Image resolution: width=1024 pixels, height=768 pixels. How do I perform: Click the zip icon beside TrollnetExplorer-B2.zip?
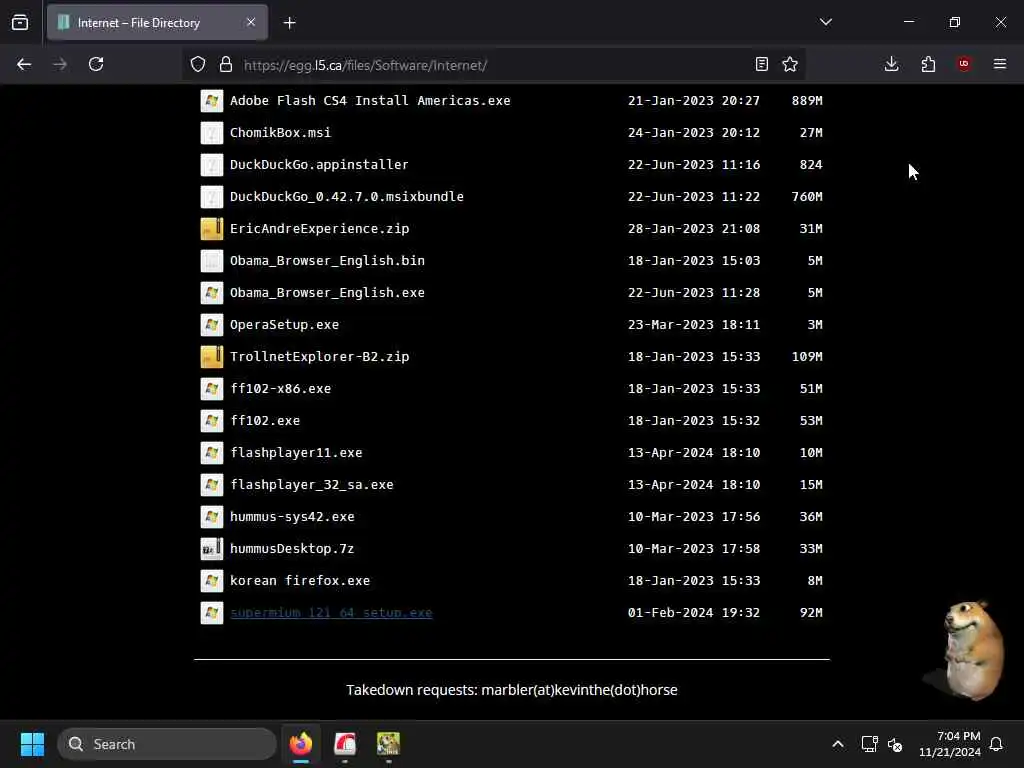[x=212, y=357]
